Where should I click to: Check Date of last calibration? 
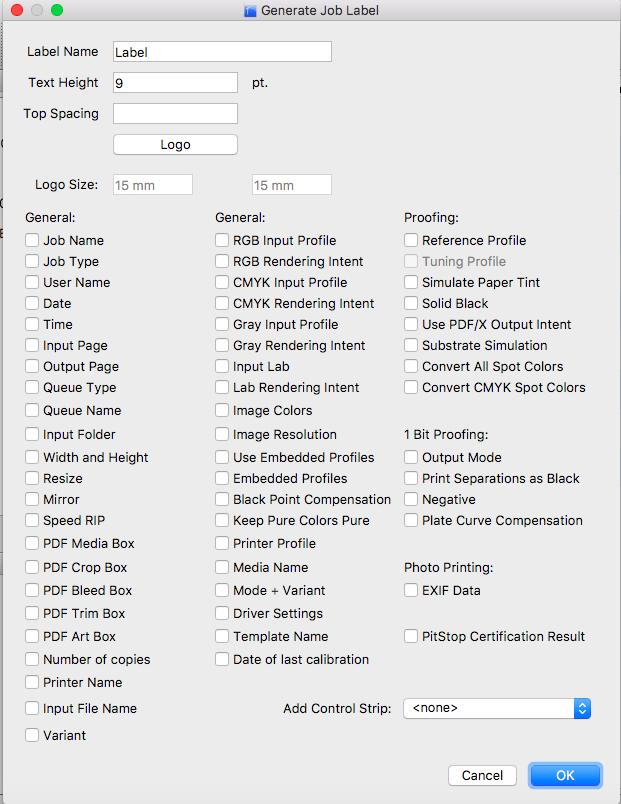click(222, 659)
